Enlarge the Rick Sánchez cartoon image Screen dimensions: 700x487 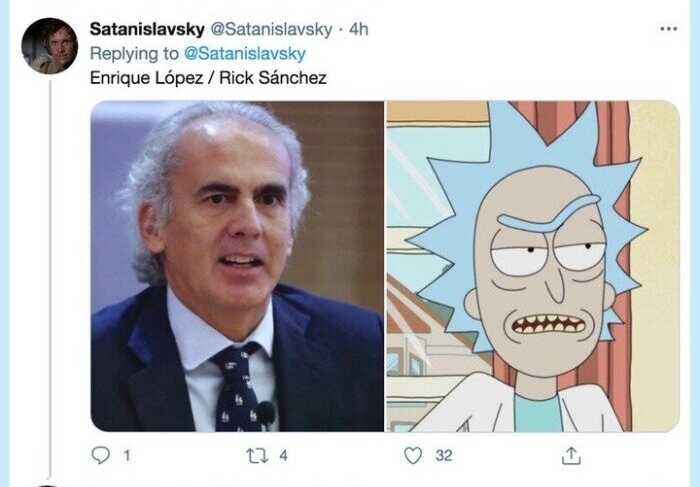533,266
